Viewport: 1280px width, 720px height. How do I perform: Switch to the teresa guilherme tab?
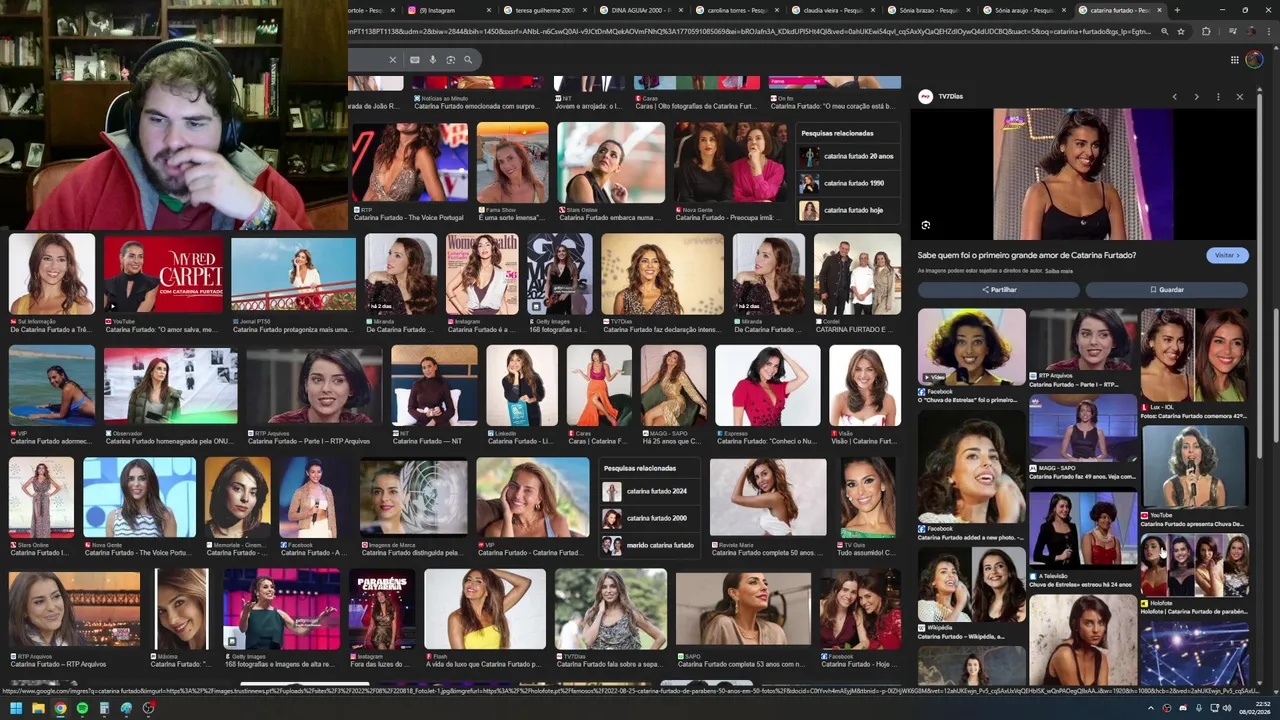coord(545,10)
